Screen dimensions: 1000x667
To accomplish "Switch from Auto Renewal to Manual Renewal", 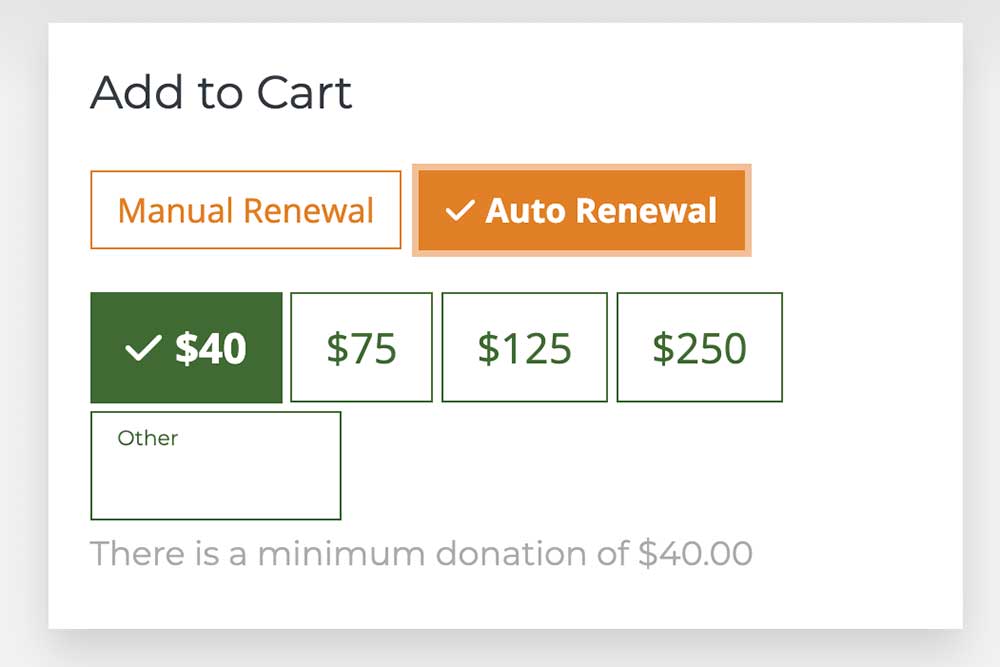I will pyautogui.click(x=246, y=210).
